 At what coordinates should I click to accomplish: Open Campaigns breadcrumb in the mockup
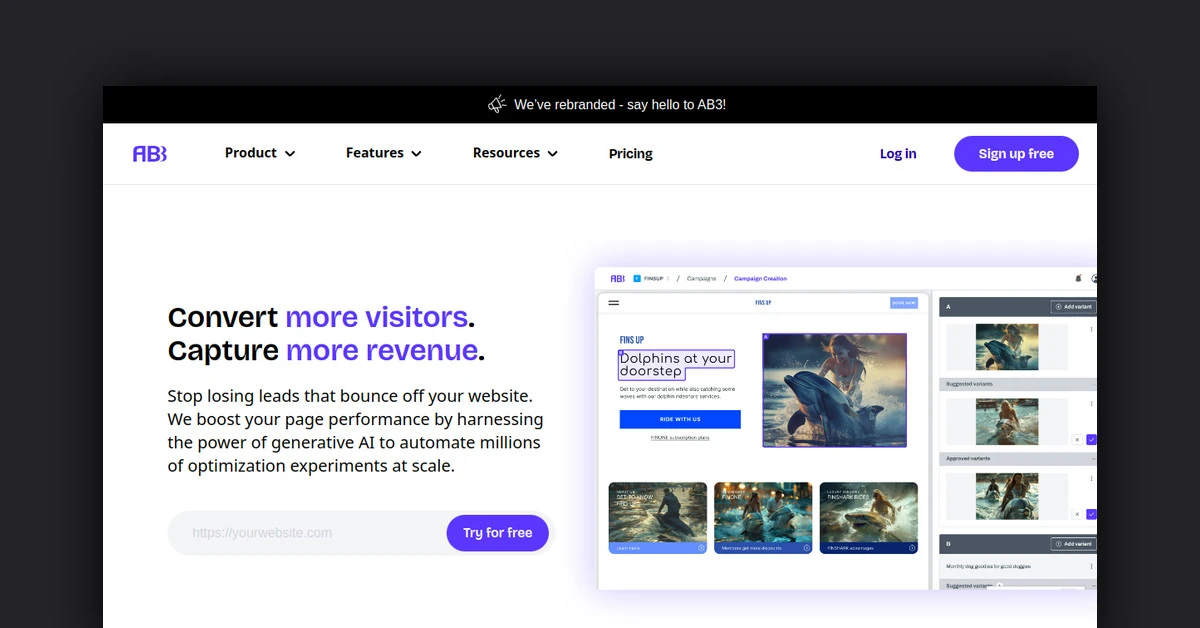[x=701, y=279]
